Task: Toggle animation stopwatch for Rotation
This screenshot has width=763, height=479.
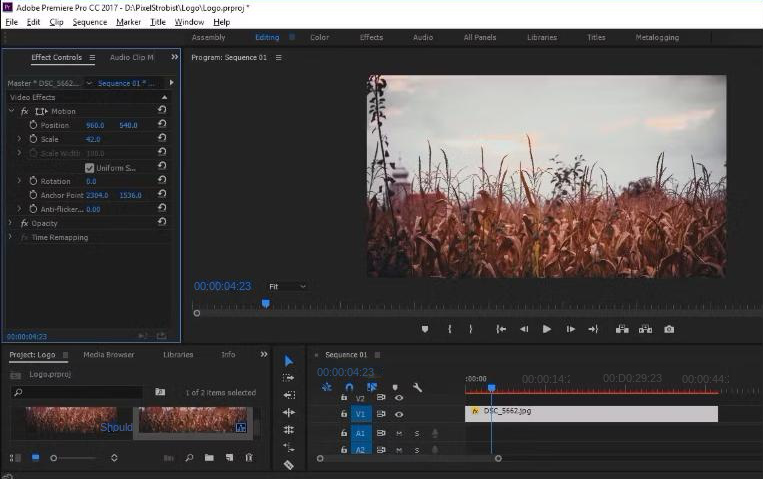Action: 32,181
